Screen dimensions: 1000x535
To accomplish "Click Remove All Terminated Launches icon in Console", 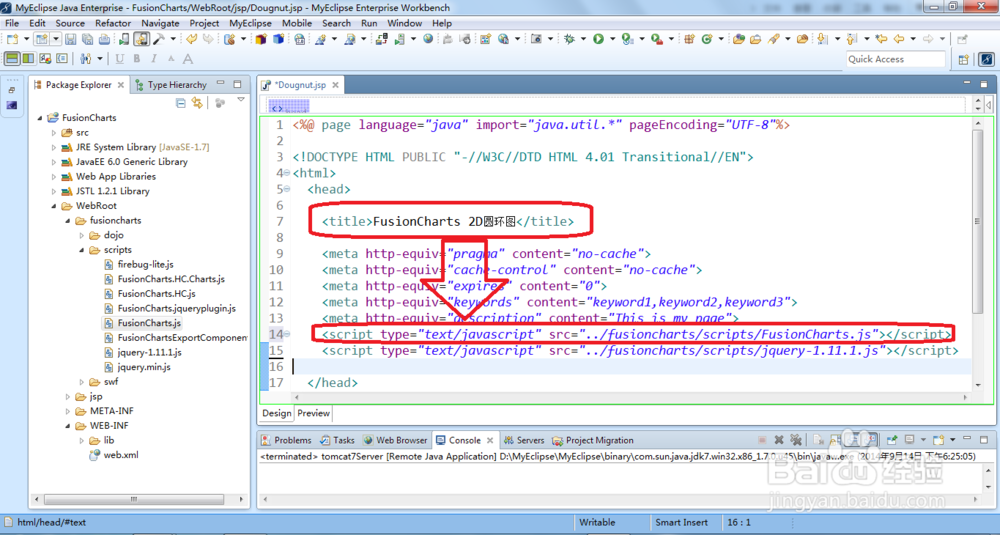I will [795, 440].
